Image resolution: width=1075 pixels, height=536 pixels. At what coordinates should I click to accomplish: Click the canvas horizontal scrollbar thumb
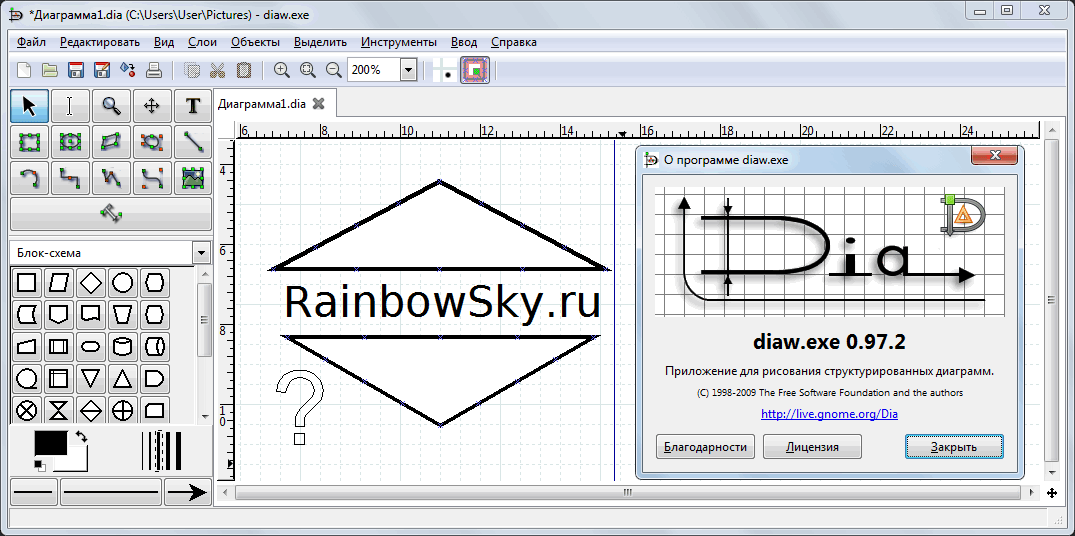627,492
